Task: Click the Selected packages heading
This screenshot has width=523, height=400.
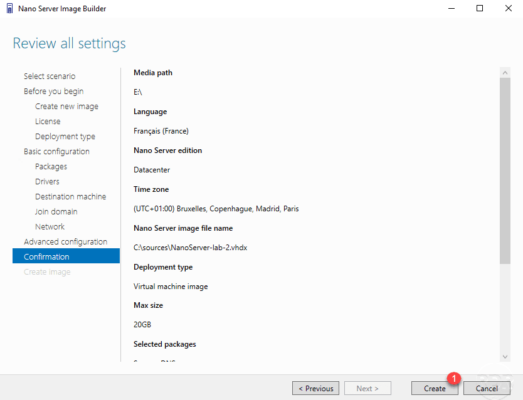Action: (x=165, y=344)
